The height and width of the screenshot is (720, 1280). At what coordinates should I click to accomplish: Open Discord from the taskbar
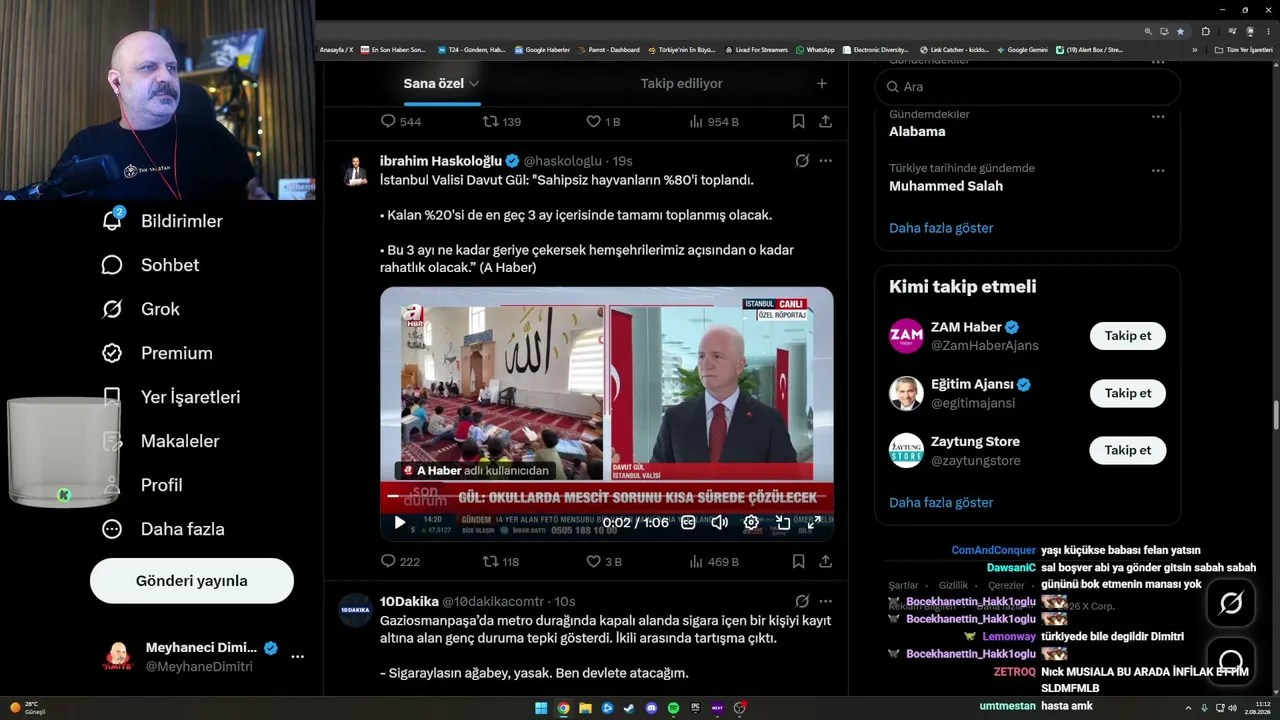pos(651,708)
